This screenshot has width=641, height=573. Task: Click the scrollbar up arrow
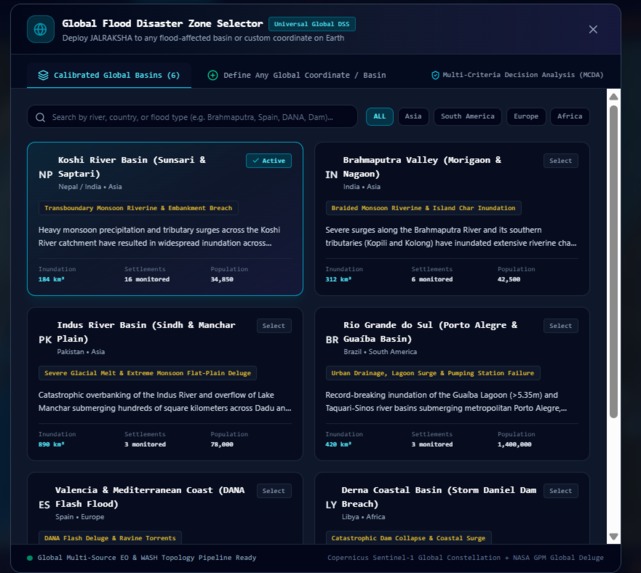click(x=613, y=97)
